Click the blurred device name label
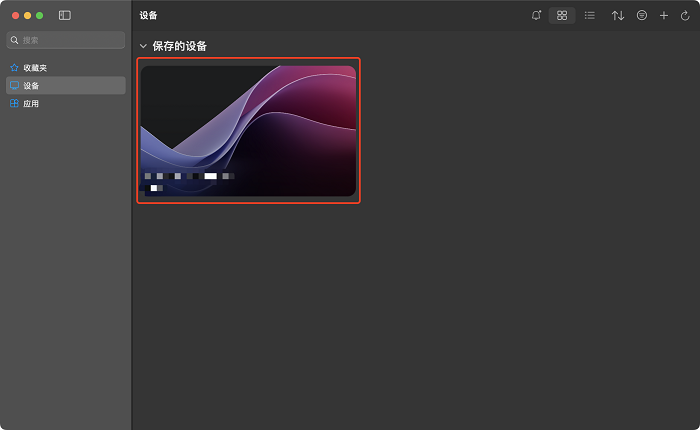 point(189,176)
